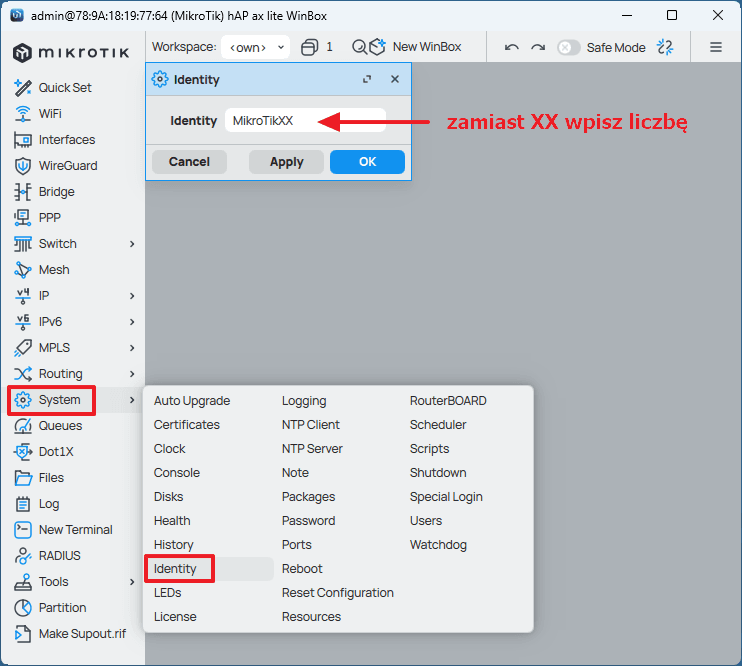Open the Workspace dropdown

pos(254,47)
